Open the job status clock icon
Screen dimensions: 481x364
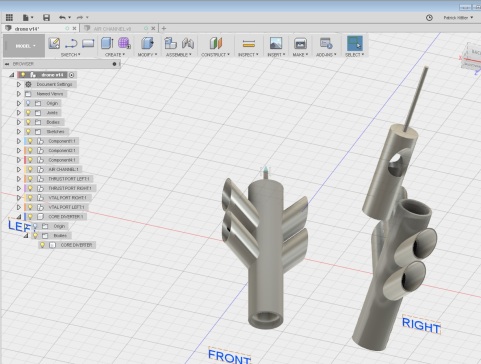pos(429,18)
